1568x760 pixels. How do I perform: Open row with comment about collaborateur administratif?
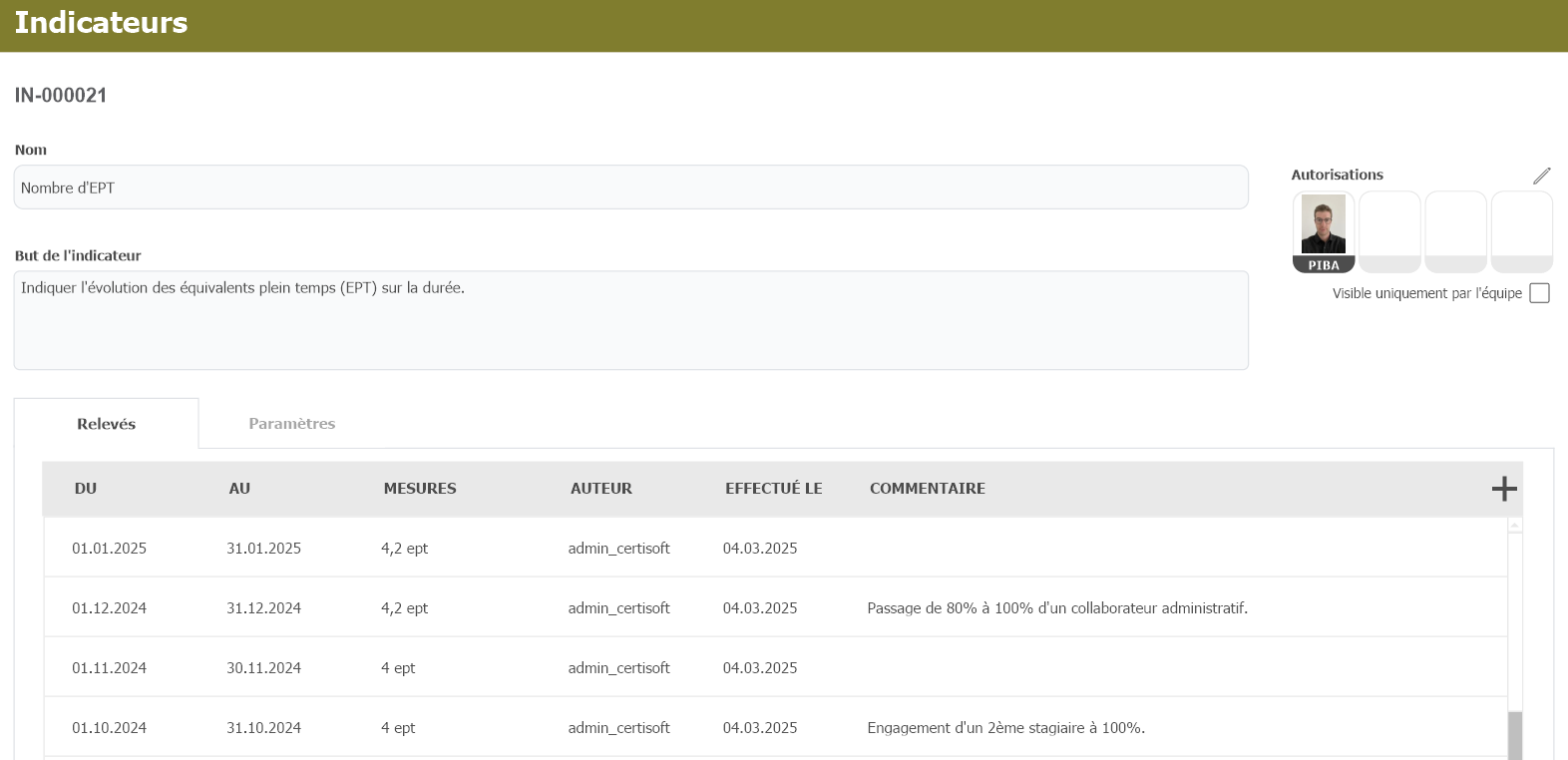[1056, 608]
